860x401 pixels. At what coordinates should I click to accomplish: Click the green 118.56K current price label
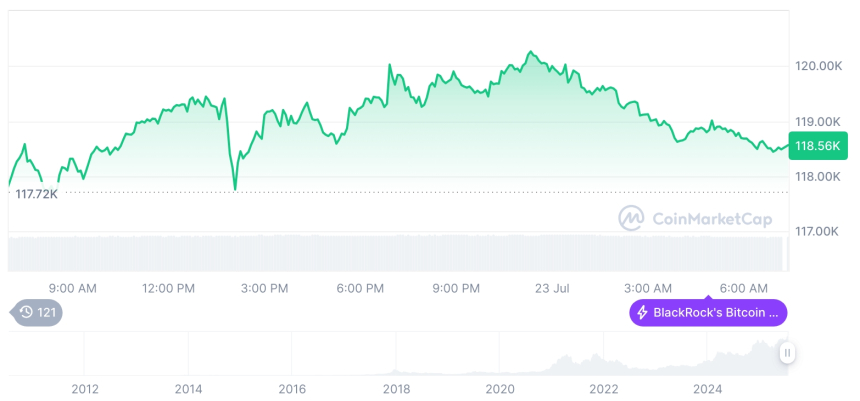coord(818,146)
